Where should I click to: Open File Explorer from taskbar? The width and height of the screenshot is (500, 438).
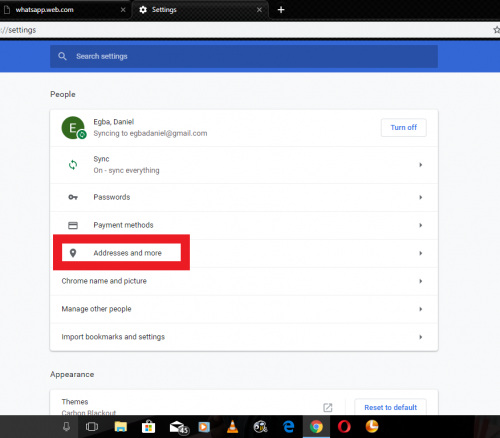(x=121, y=427)
